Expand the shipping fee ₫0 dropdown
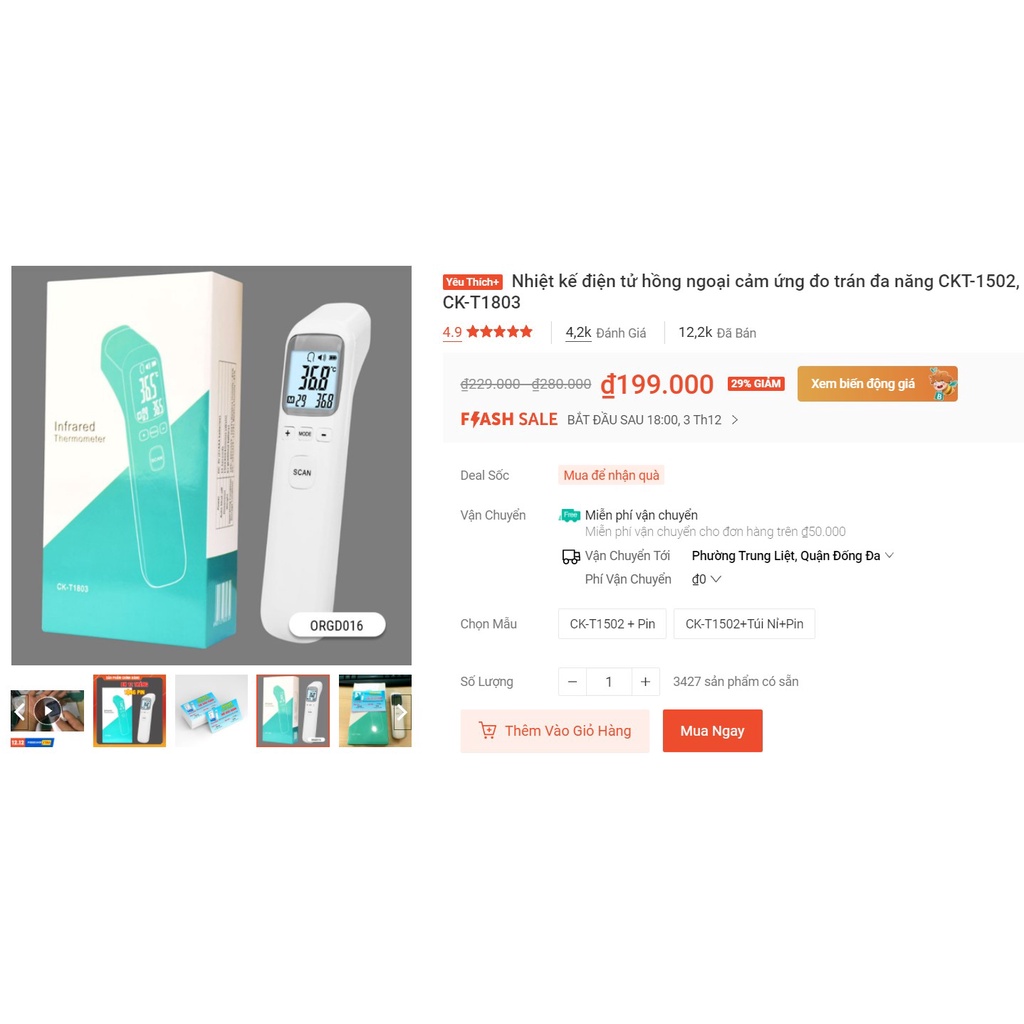The width and height of the screenshot is (1024, 1024). point(706,579)
